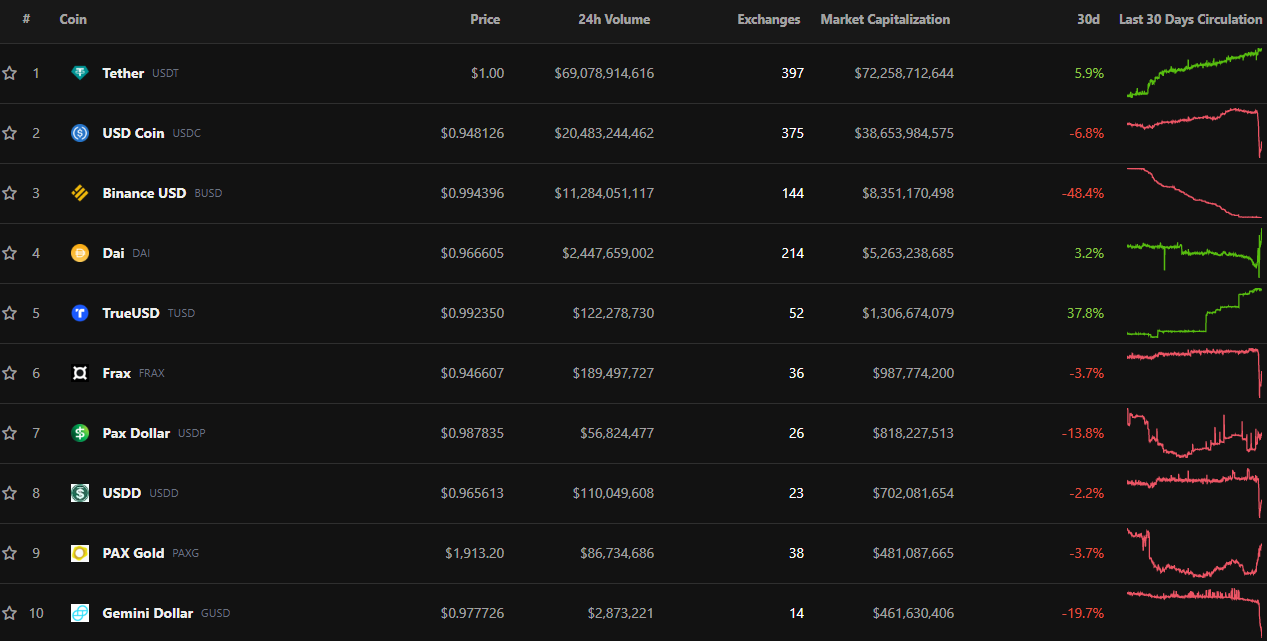
Task: Sort the table by Price column header
Action: tap(485, 19)
